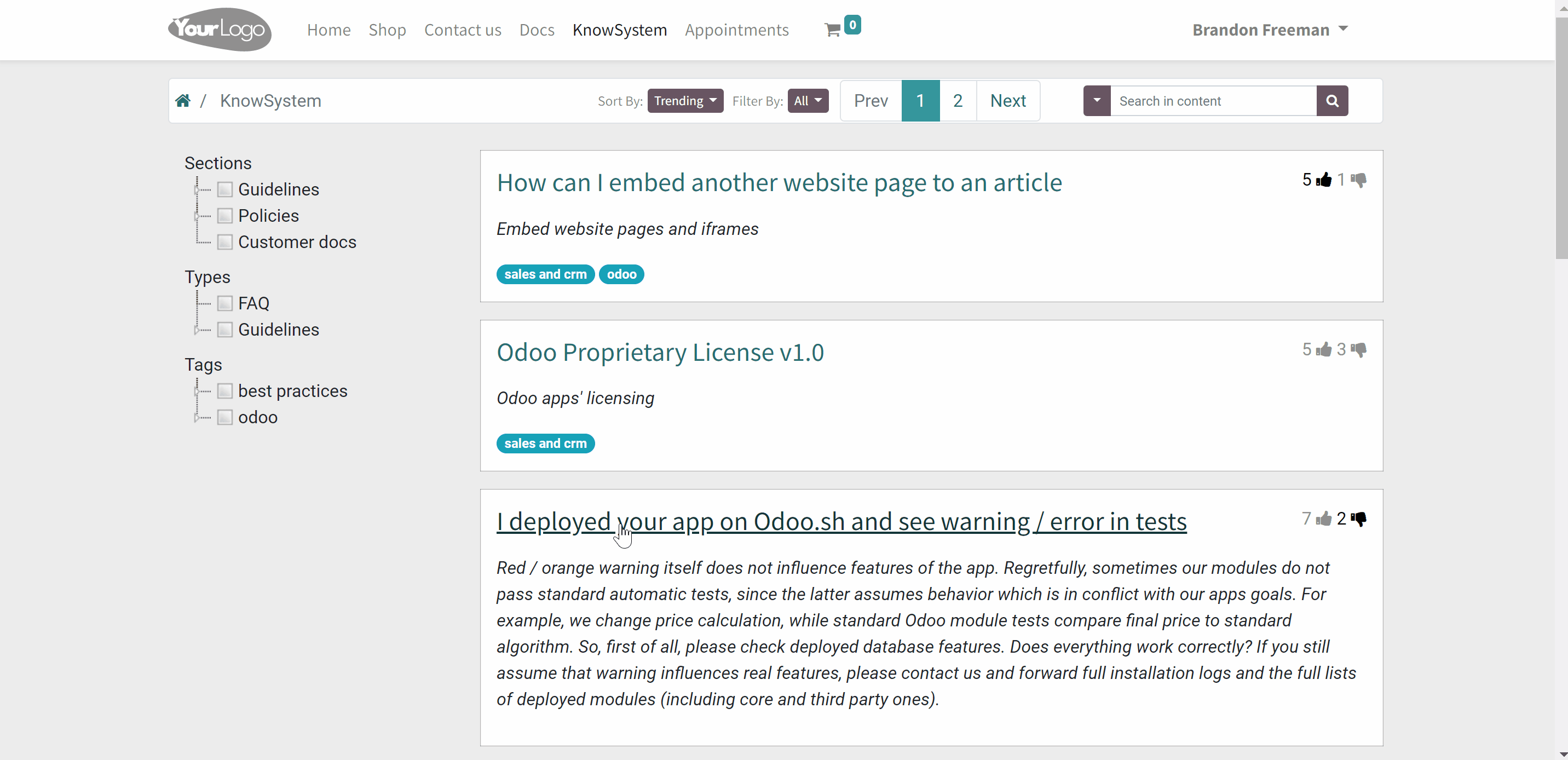Viewport: 1568px width, 760px height.
Task: Go to page 2
Action: (x=958, y=101)
